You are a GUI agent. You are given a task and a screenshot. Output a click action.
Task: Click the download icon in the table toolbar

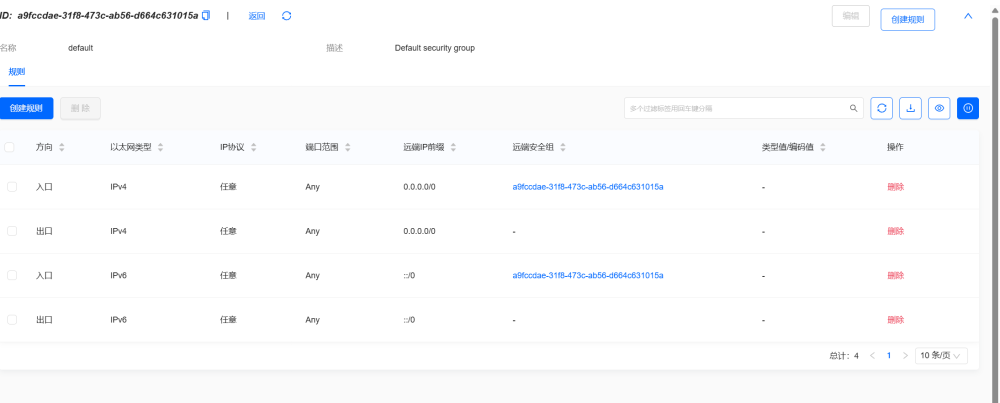(x=910, y=108)
